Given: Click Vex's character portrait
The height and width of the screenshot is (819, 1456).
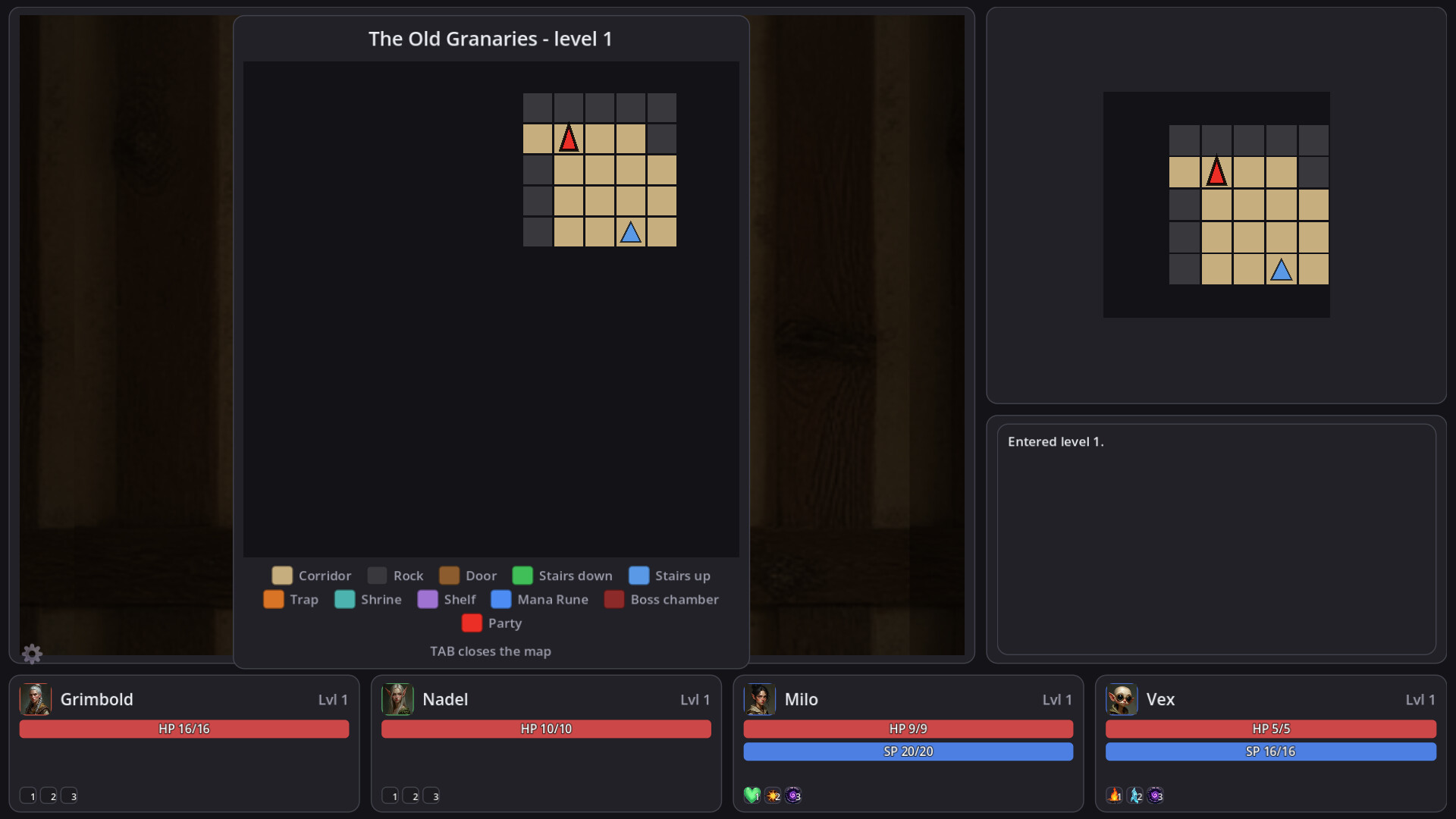Looking at the screenshot, I should point(1122,699).
